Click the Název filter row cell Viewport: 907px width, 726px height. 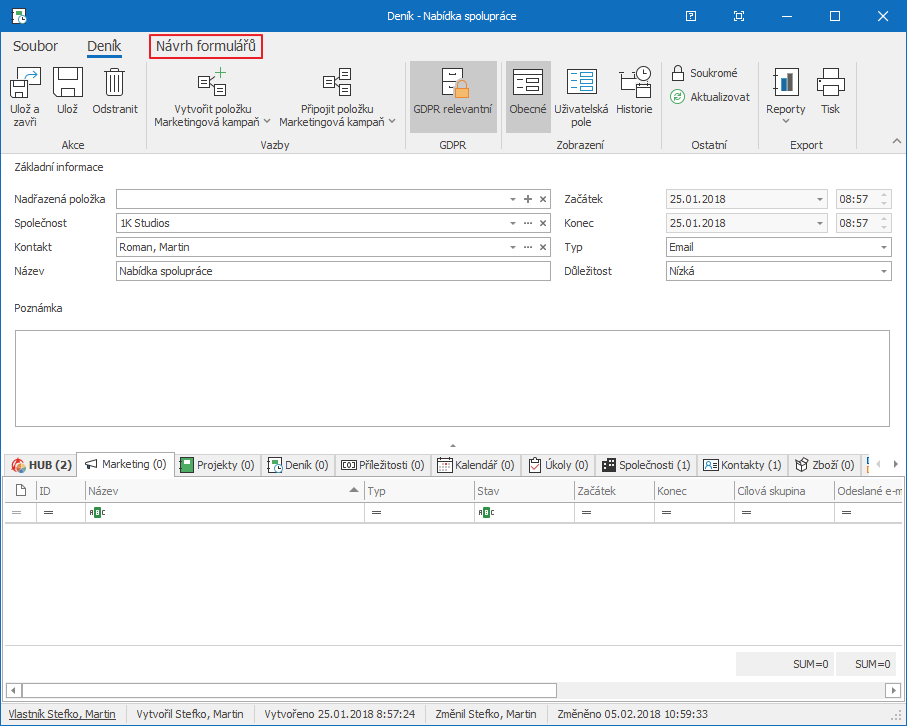tap(224, 513)
